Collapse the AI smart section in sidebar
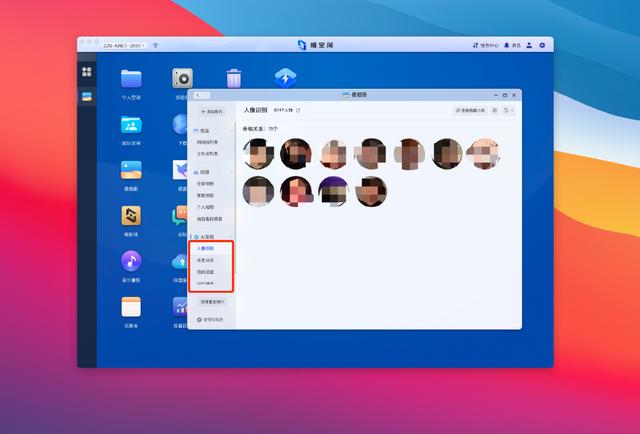This screenshot has width=640, height=434. coord(232,237)
